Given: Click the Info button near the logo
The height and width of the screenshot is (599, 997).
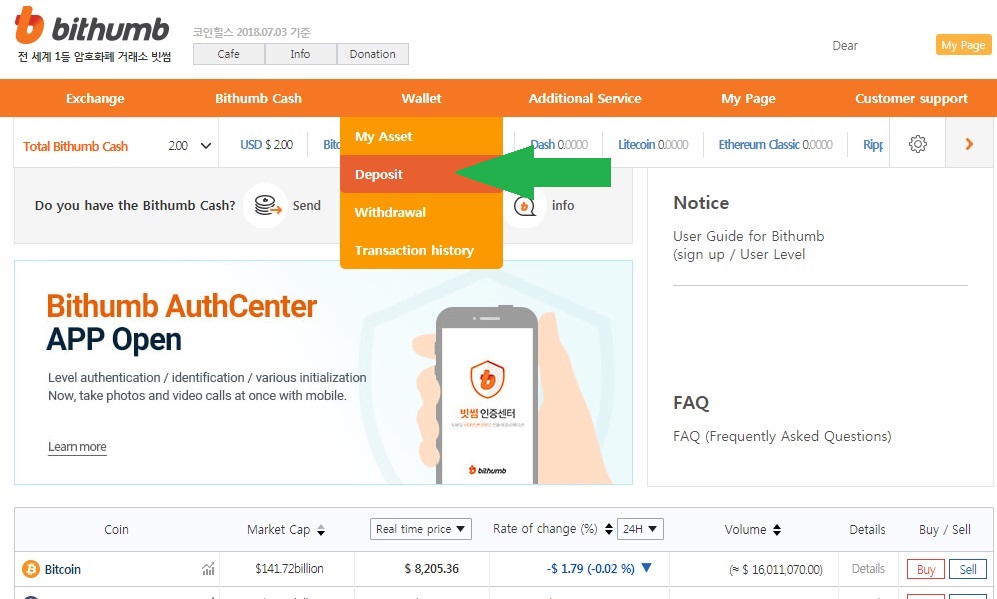Looking at the screenshot, I should (x=301, y=54).
